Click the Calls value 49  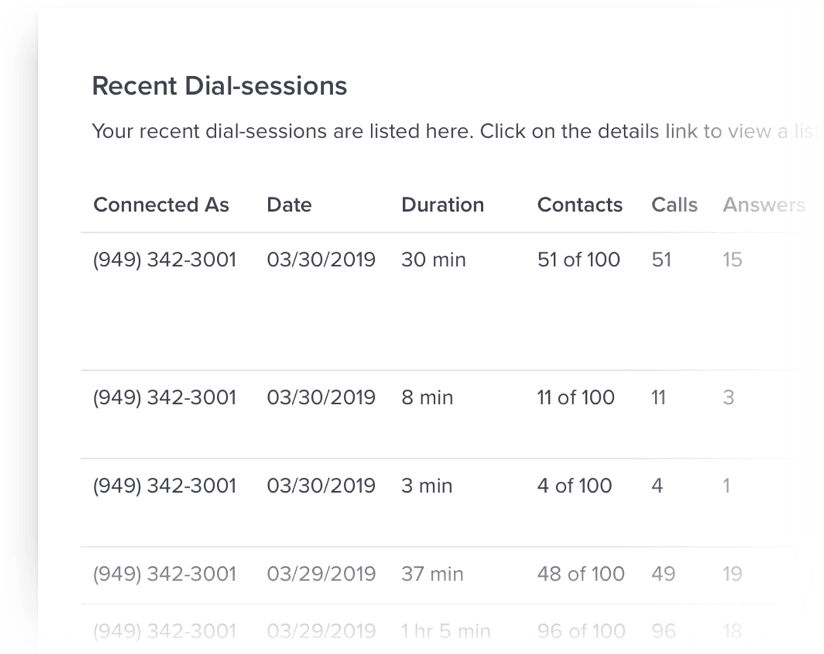coord(663,574)
